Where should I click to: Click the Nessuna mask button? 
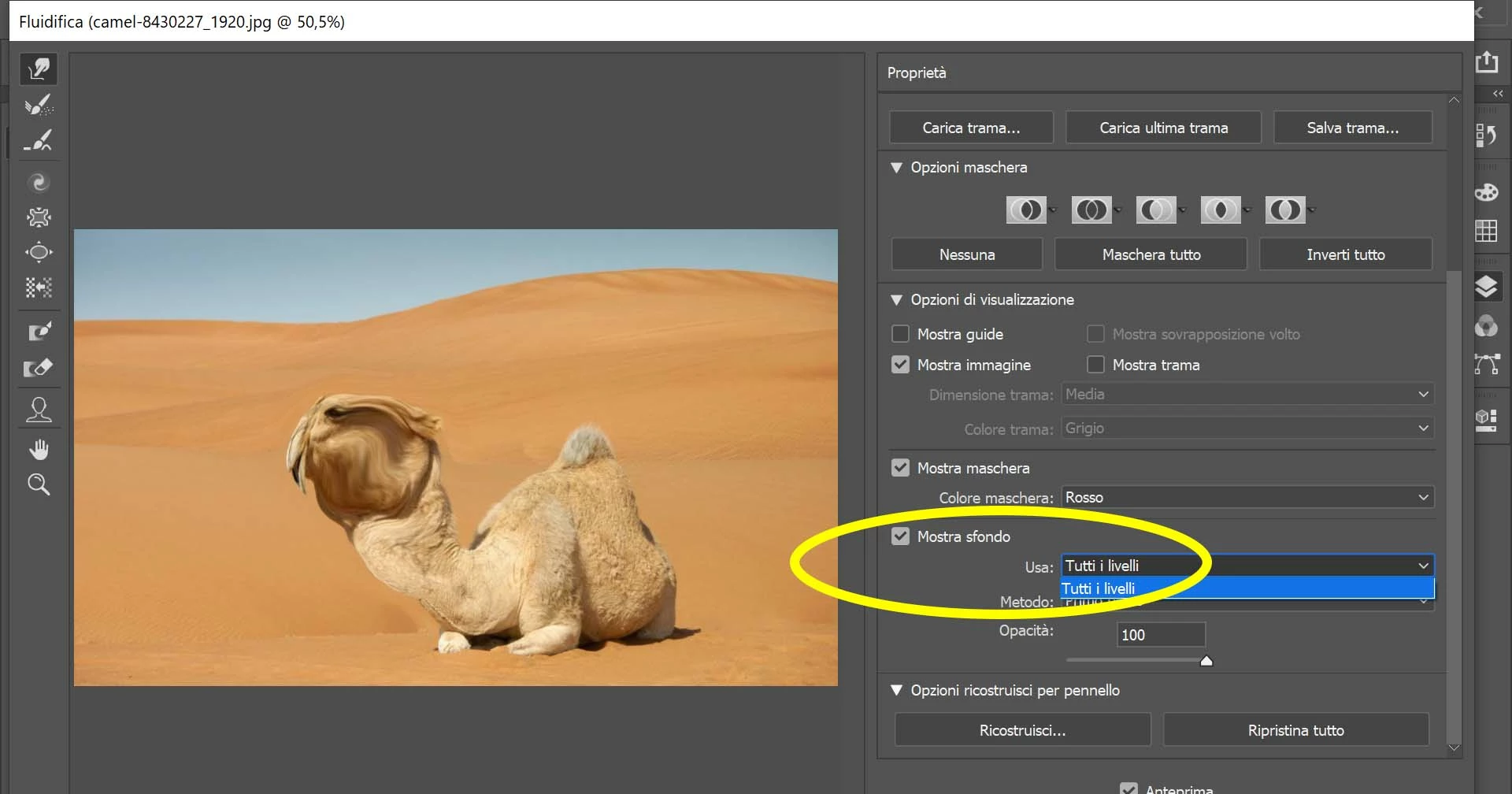coord(966,254)
